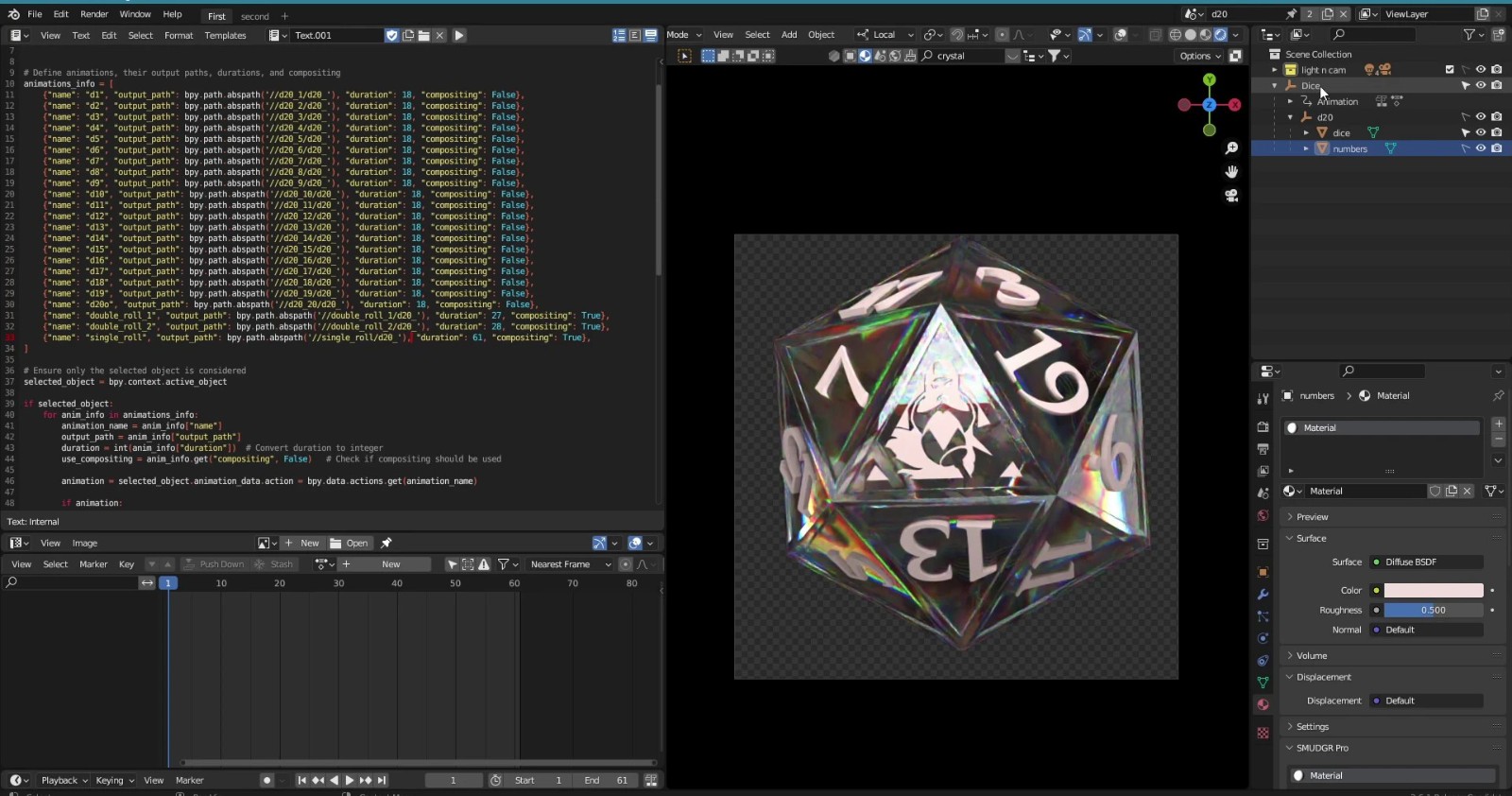Screen dimensions: 1512x796
Task: Open the Mode dropdown in 3D viewport
Action: click(684, 35)
